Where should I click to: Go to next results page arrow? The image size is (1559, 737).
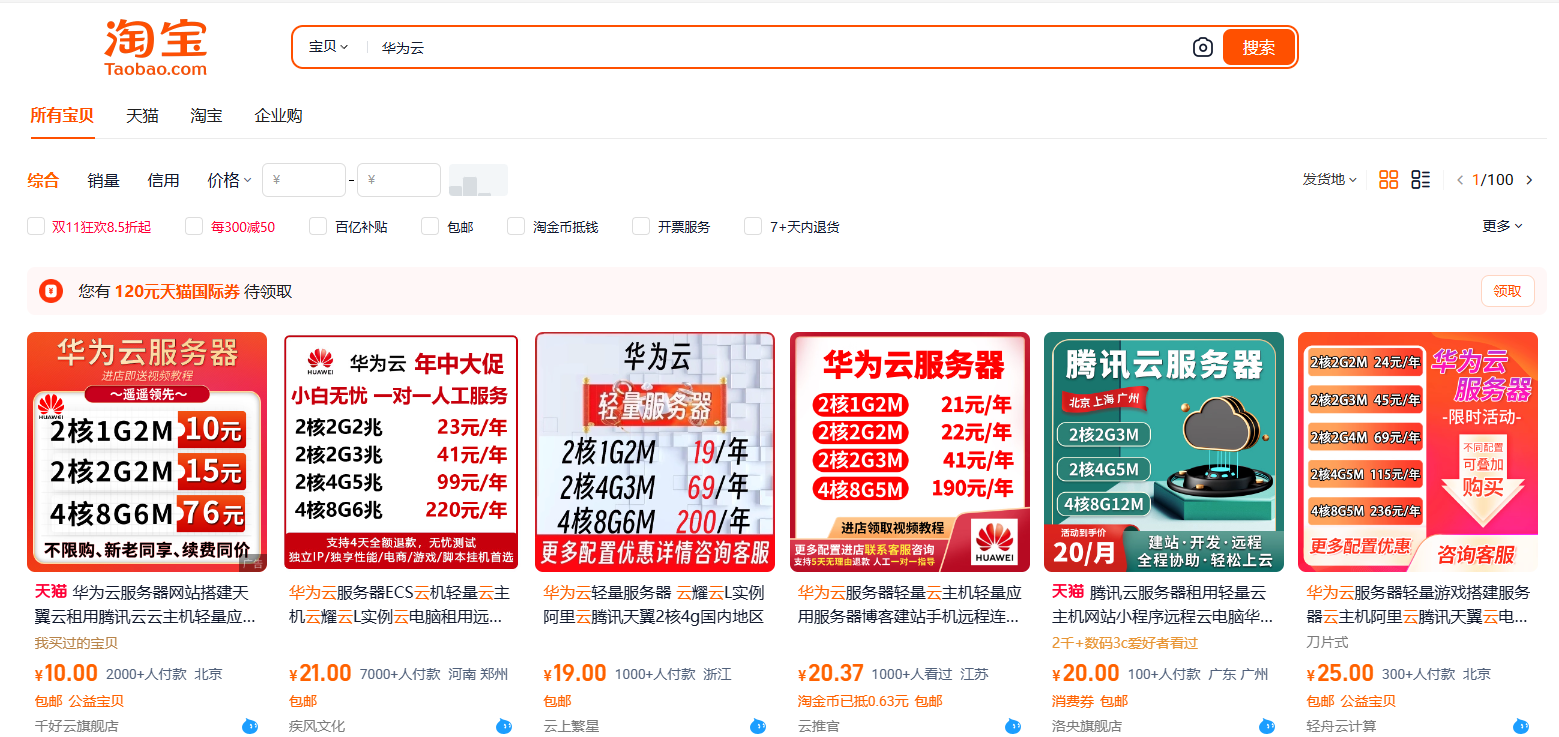[x=1527, y=180]
